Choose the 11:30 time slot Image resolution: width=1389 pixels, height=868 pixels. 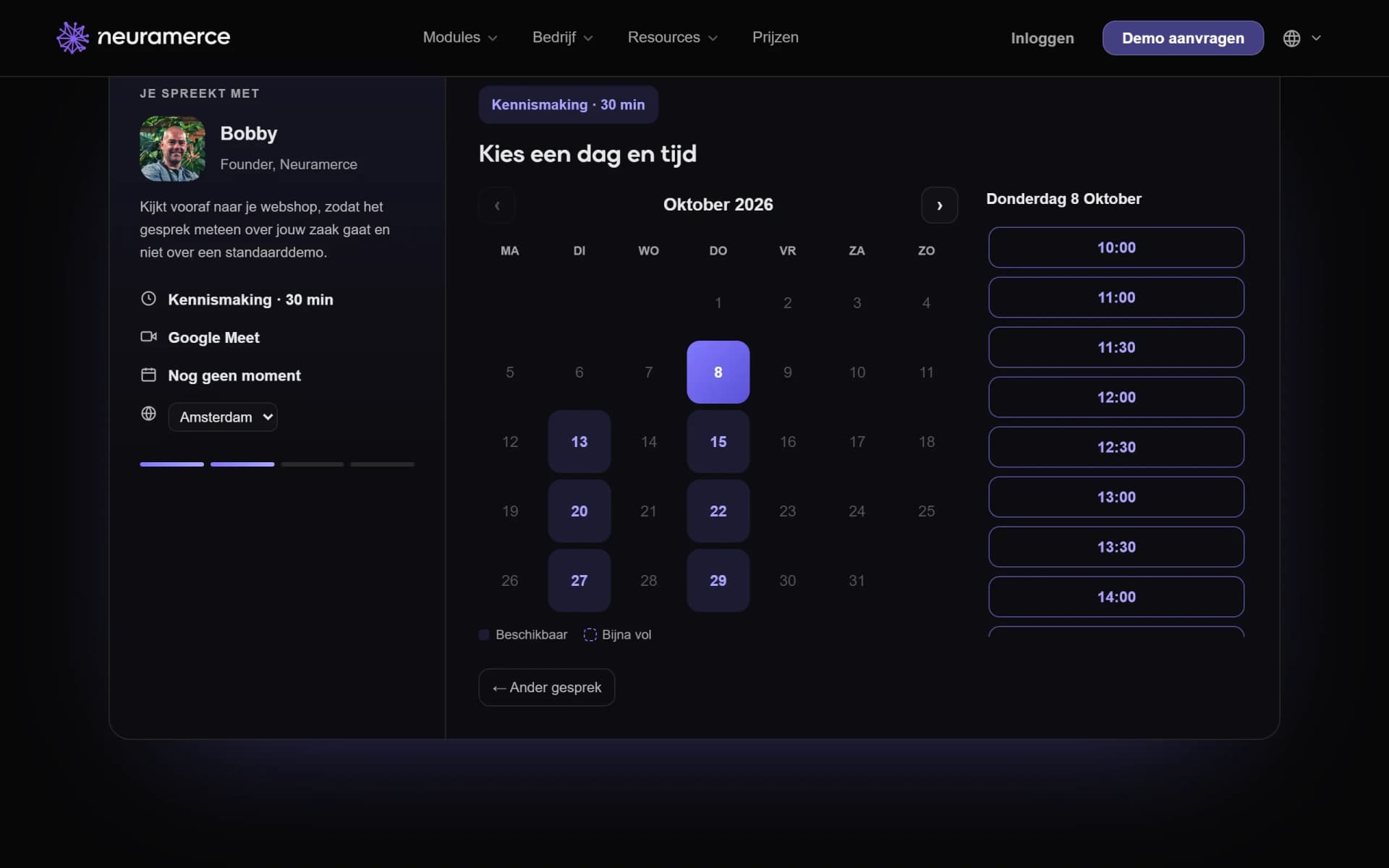pyautogui.click(x=1116, y=347)
